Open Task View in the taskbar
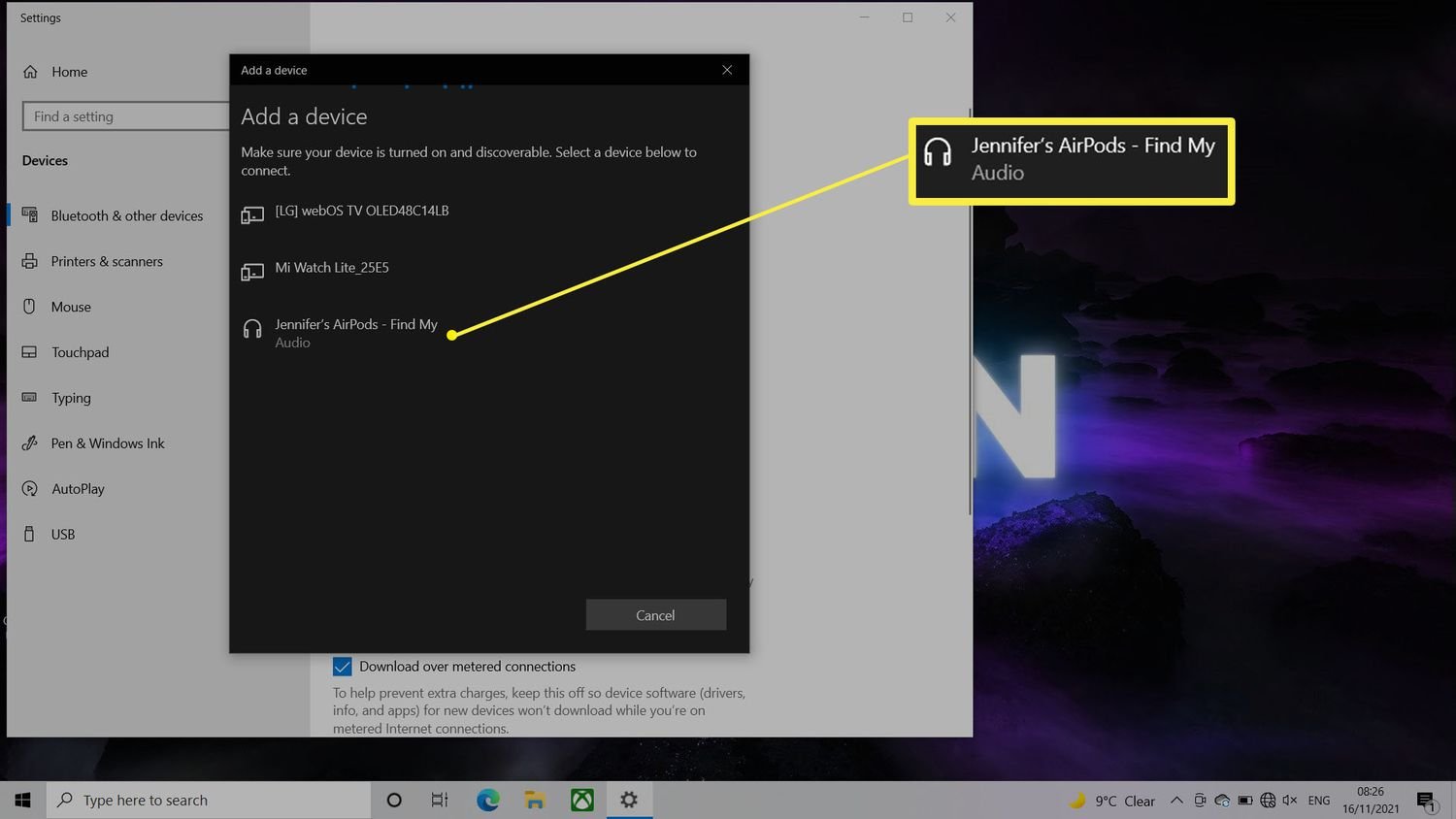This screenshot has height=819, width=1456. point(440,801)
